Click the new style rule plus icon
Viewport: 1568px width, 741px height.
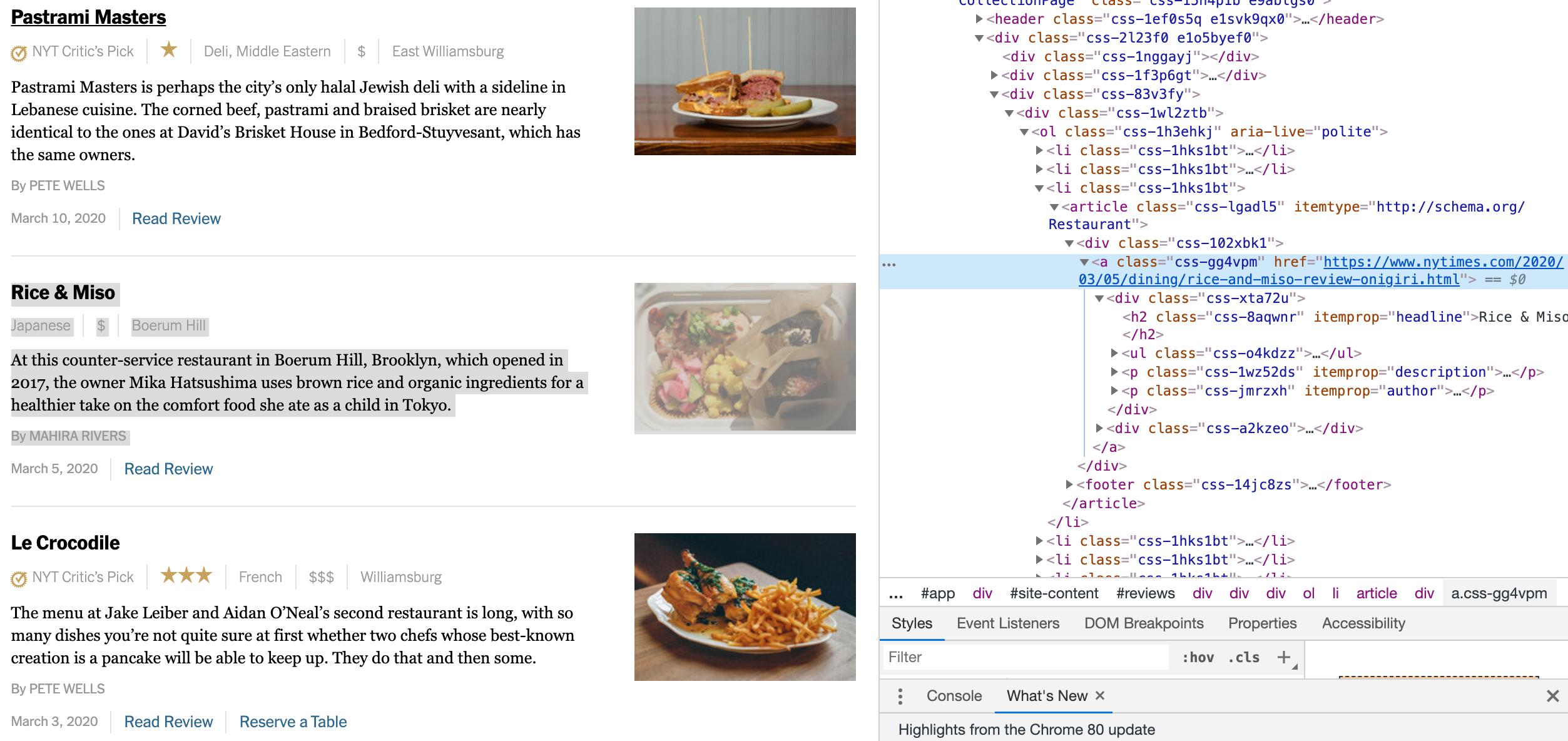click(x=1284, y=657)
